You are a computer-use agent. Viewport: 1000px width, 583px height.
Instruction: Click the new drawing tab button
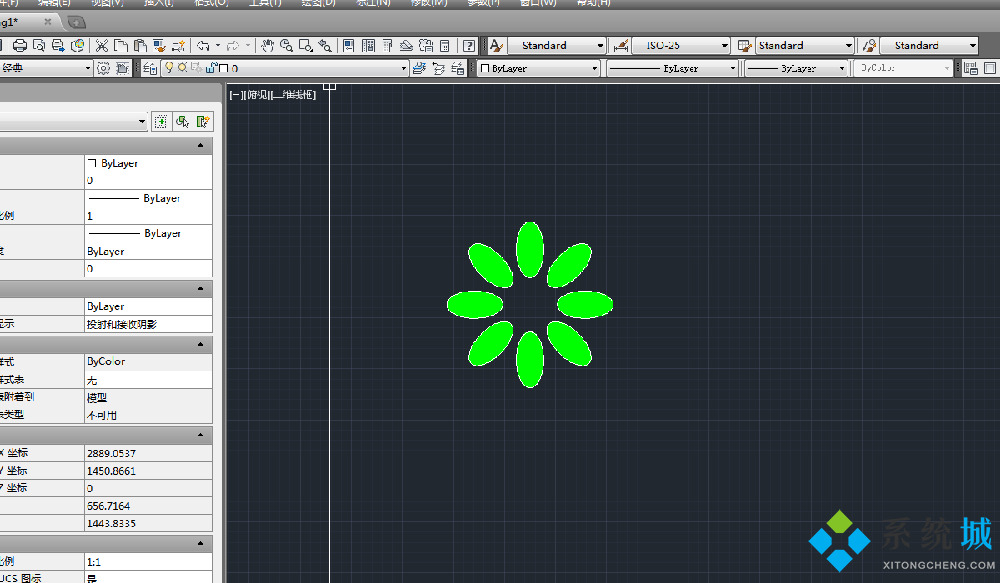(77, 21)
